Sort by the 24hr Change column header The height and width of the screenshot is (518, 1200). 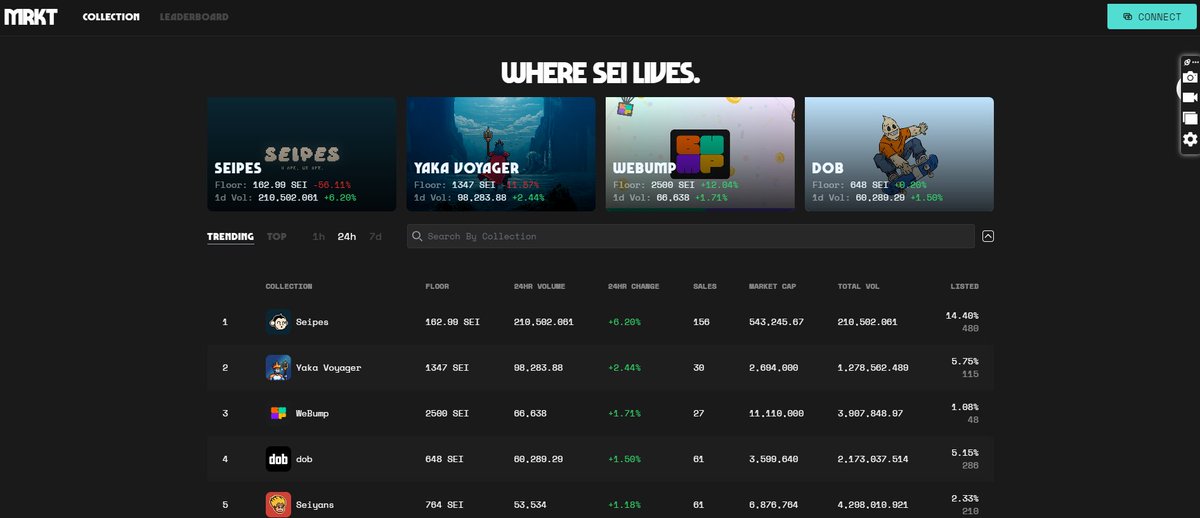[x=634, y=287]
